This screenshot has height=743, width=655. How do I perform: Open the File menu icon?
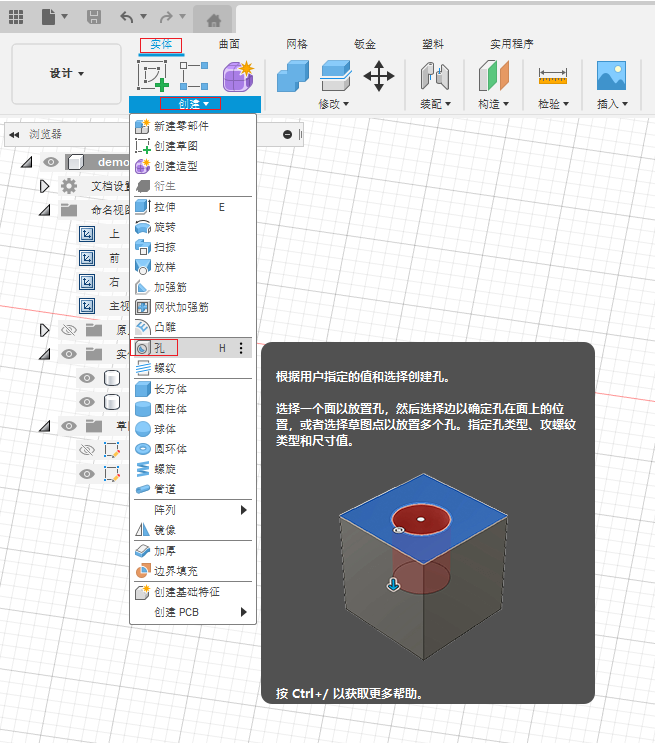tap(48, 18)
